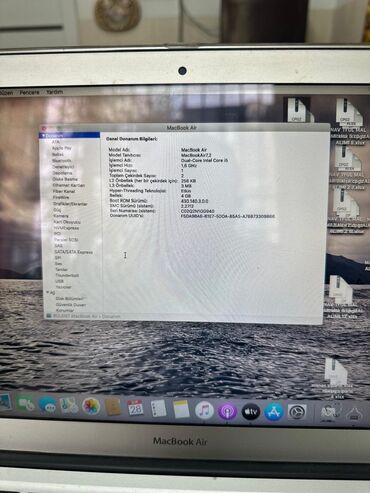Viewport: 370px width, 493px height.
Task: Open the ALIMI 17.xlsx desktop file
Action: [x=341, y=296]
